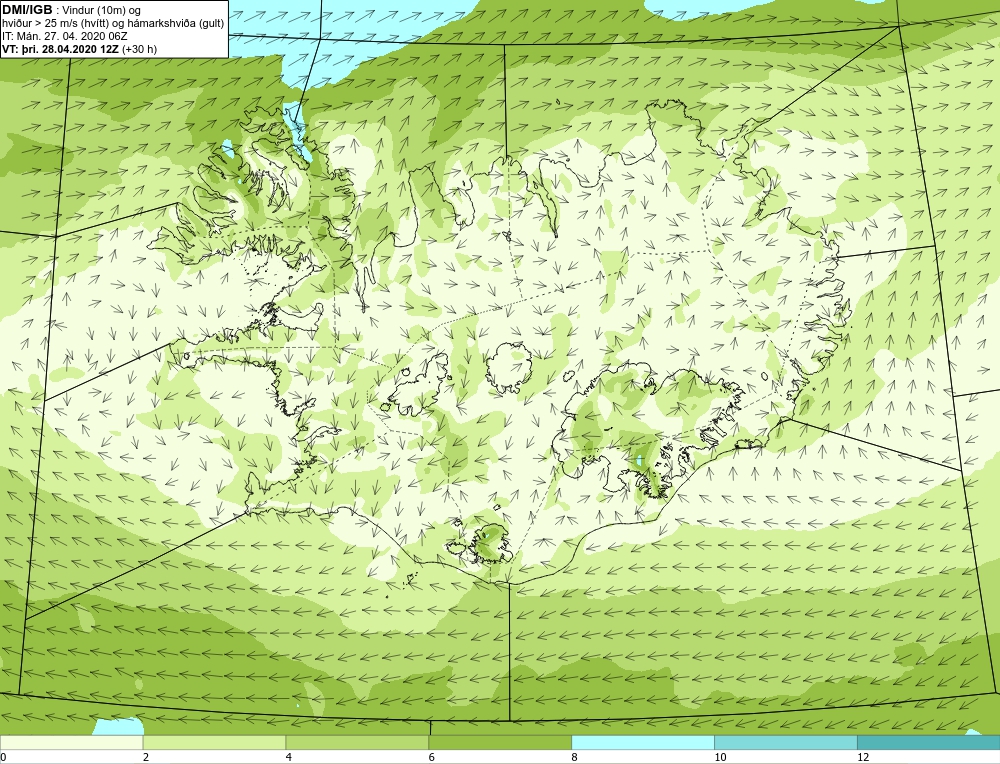Click legend tick label '8'

point(575,757)
